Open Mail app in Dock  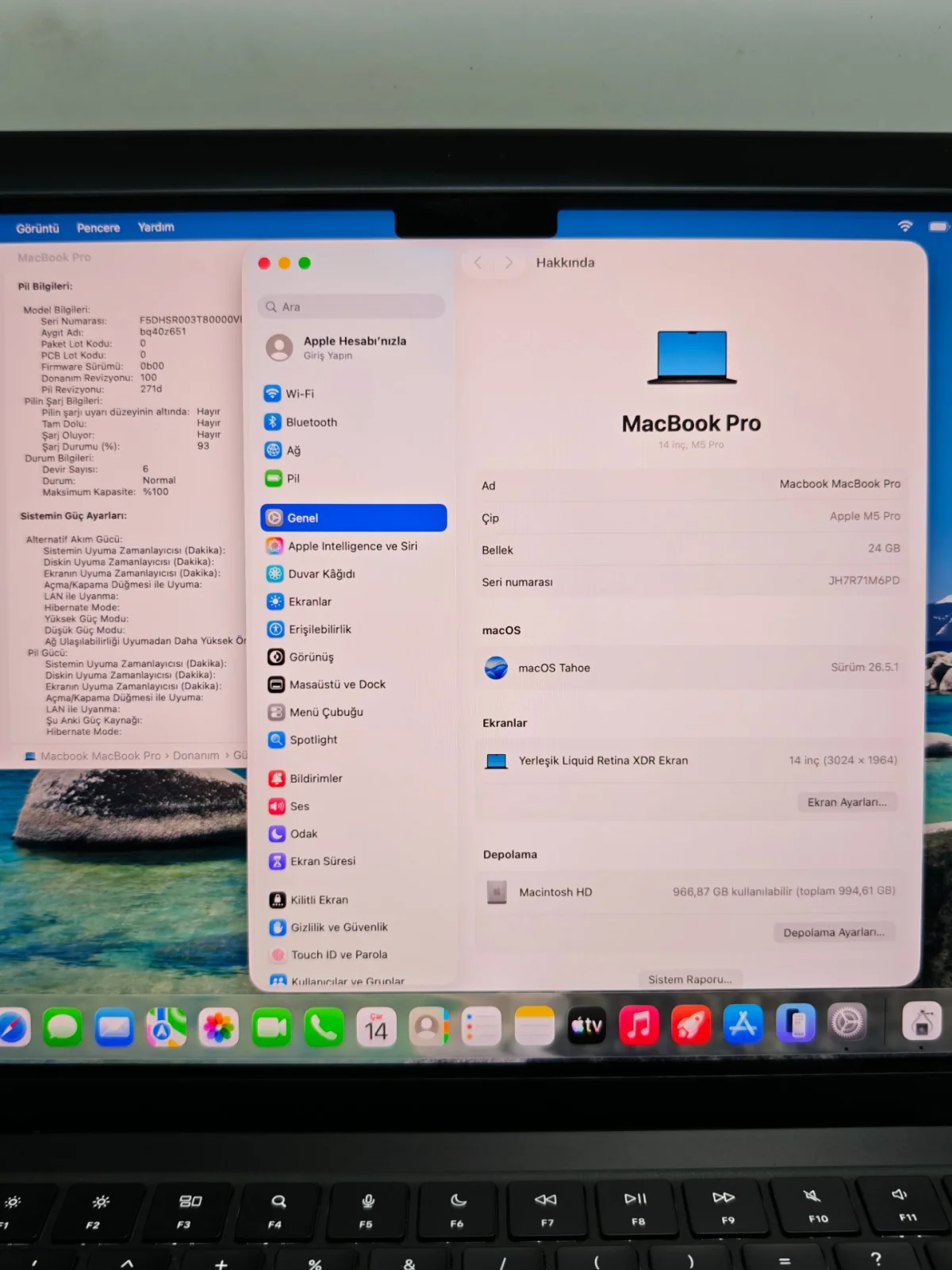(114, 1028)
